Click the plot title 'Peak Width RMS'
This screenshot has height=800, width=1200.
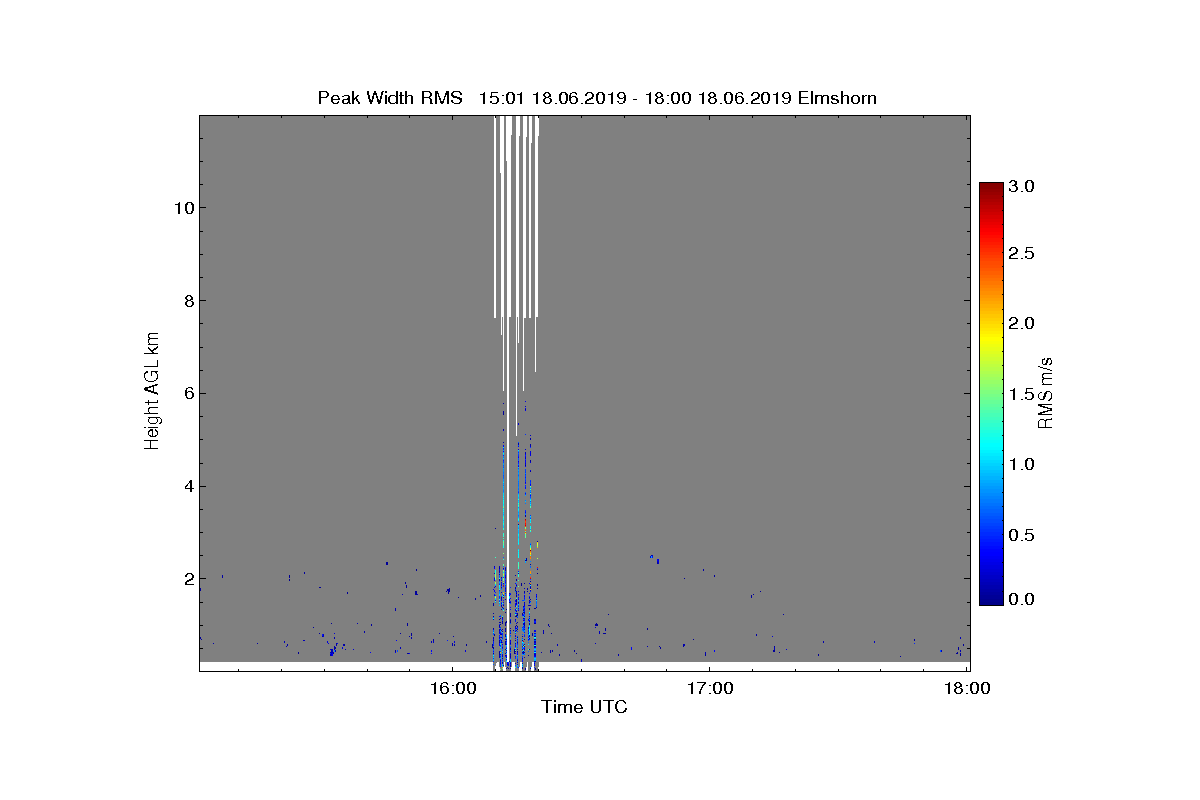tap(390, 98)
